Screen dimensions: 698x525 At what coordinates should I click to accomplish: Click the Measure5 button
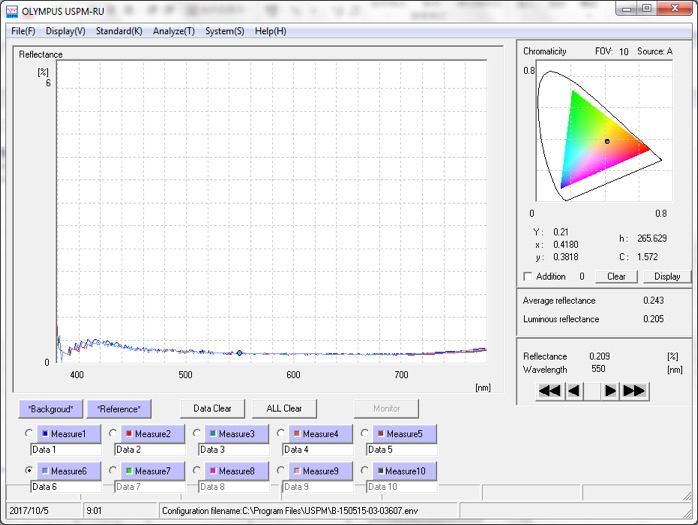[x=406, y=434]
